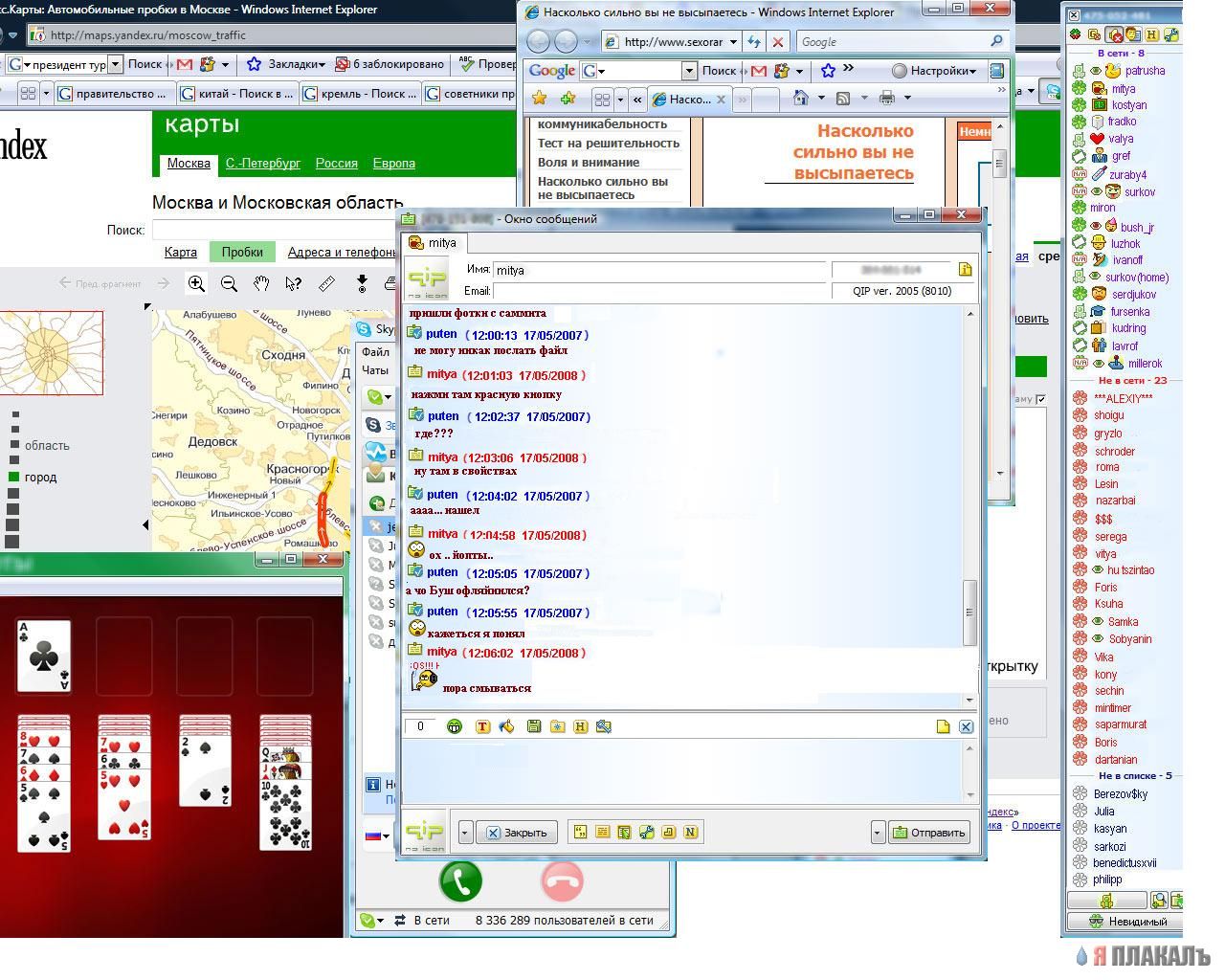Click the green Skype call button
The height and width of the screenshot is (980, 1225).
[460, 880]
